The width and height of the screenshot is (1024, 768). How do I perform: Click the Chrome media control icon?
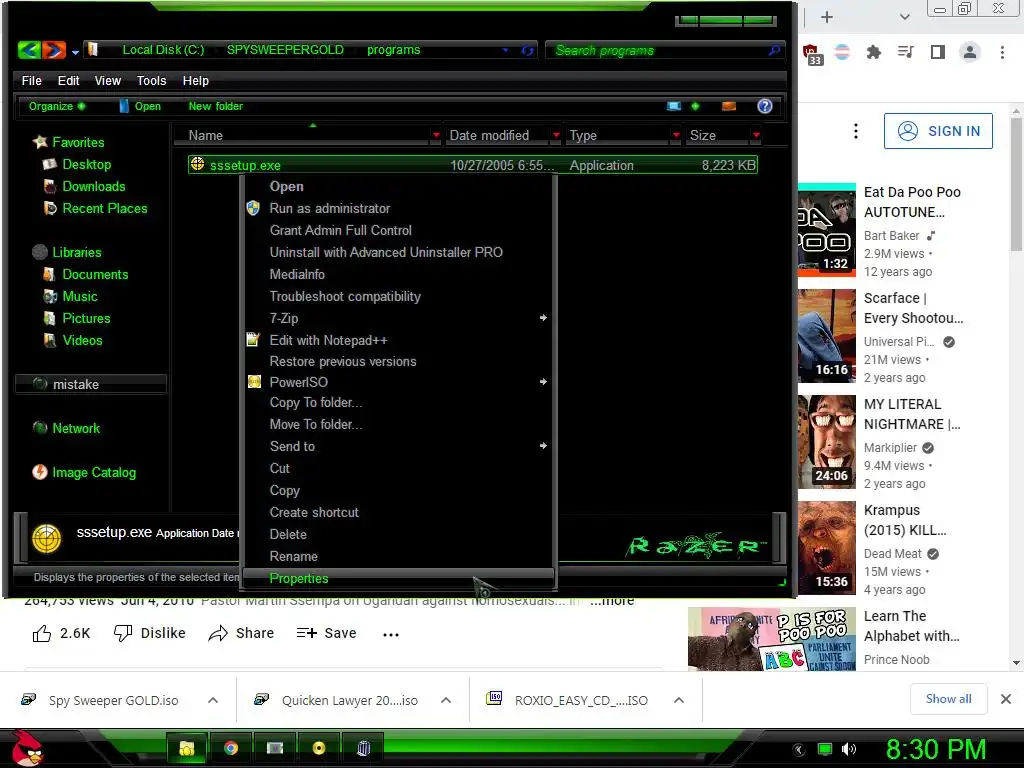click(x=906, y=52)
